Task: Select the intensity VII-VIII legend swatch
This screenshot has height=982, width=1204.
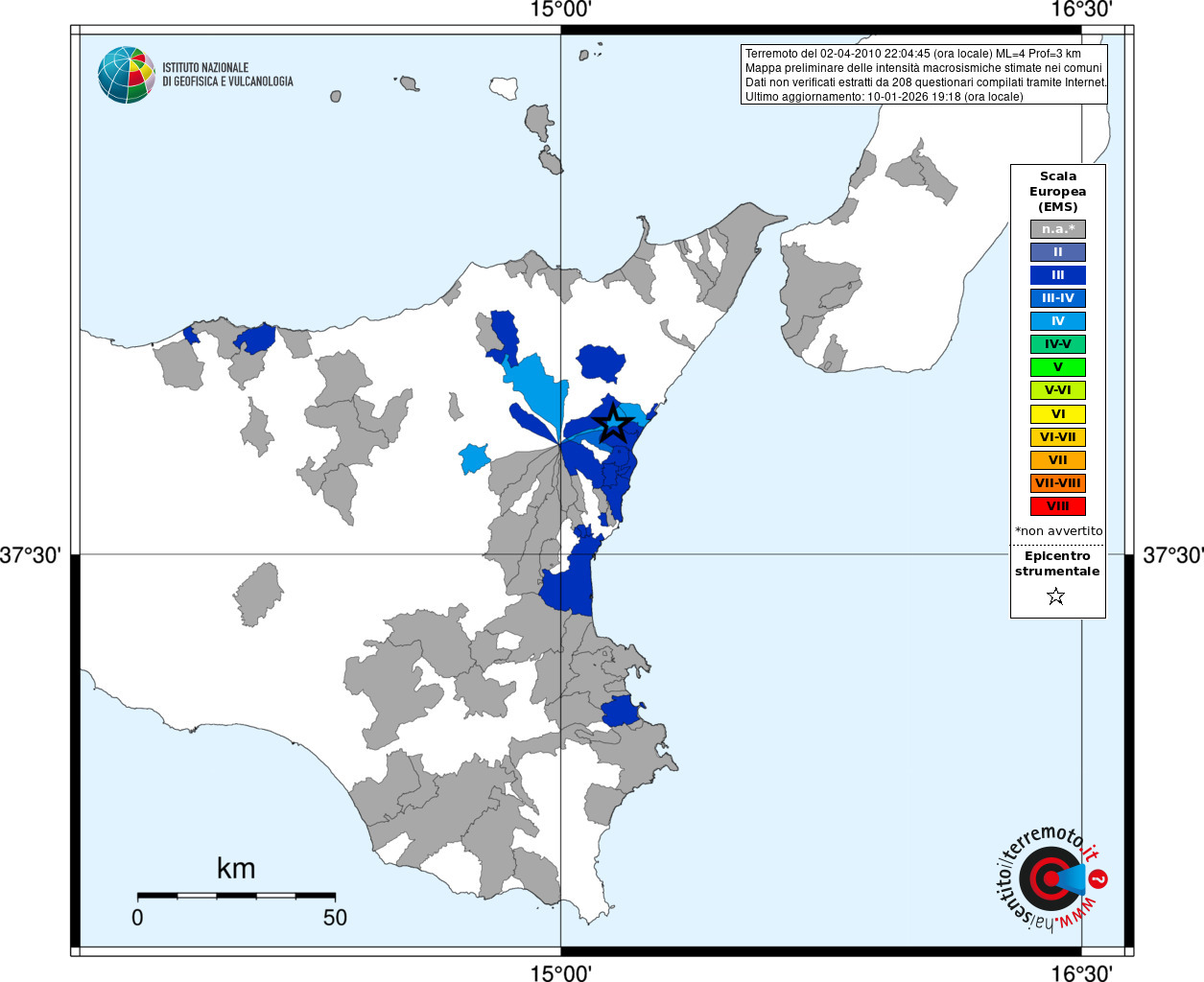Action: click(1058, 483)
